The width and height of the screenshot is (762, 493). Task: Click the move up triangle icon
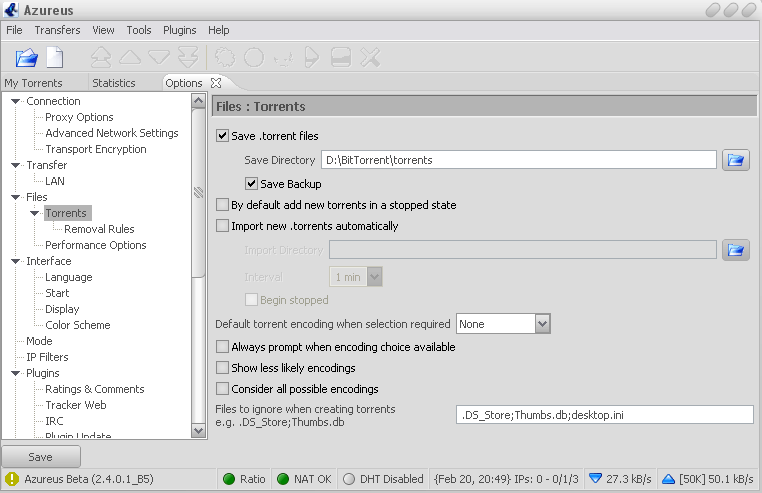130,57
